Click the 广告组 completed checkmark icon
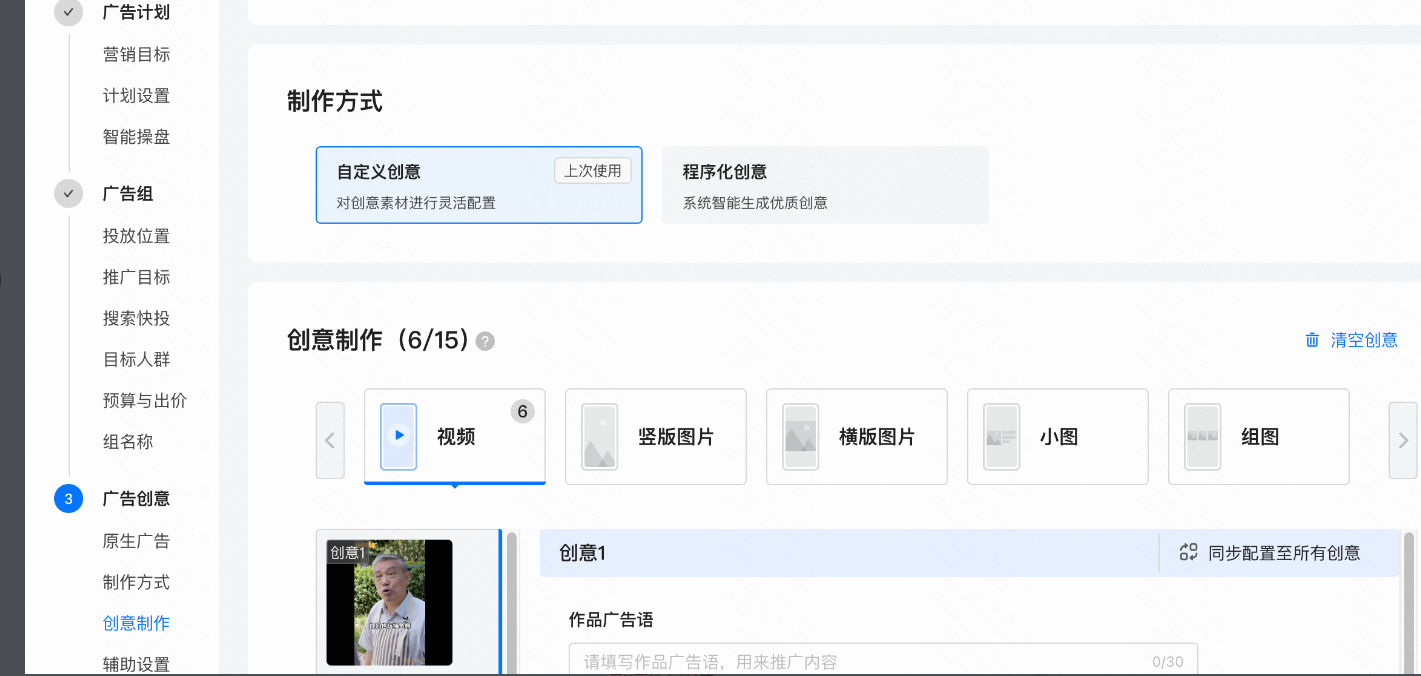The width and height of the screenshot is (1421, 676). pos(69,193)
